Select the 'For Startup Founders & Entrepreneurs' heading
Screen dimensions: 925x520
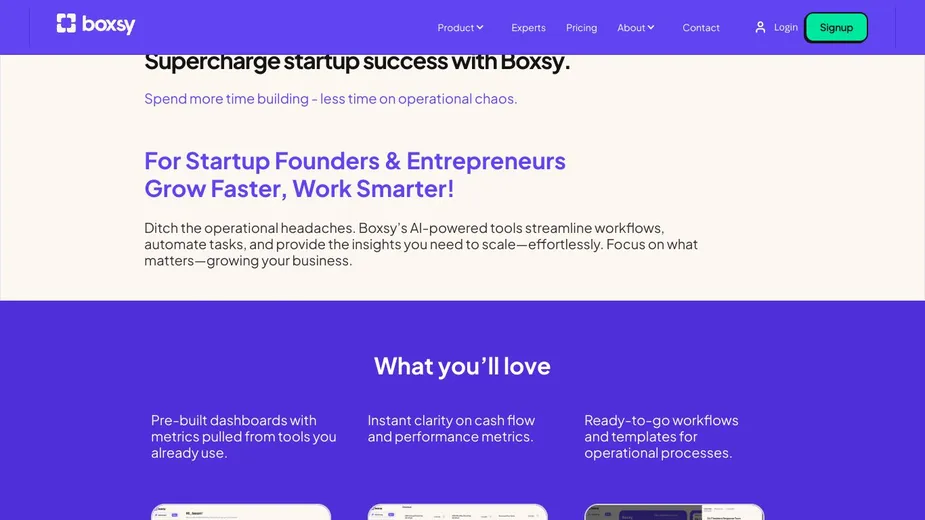(x=355, y=161)
